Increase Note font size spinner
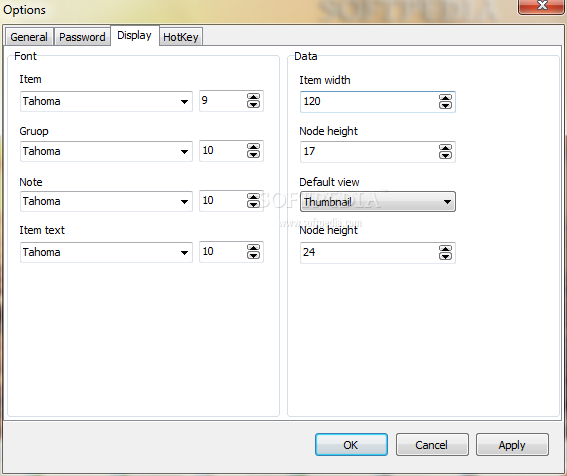The height and width of the screenshot is (476, 567). (253, 196)
